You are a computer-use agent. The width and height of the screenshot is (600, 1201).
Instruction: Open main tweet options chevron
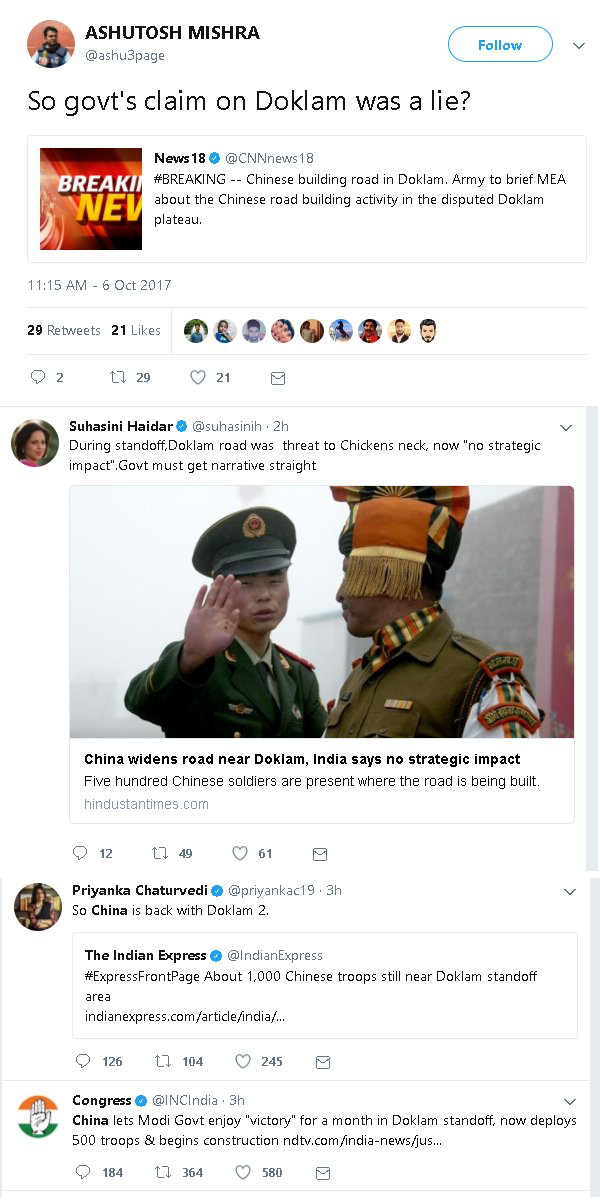point(578,46)
